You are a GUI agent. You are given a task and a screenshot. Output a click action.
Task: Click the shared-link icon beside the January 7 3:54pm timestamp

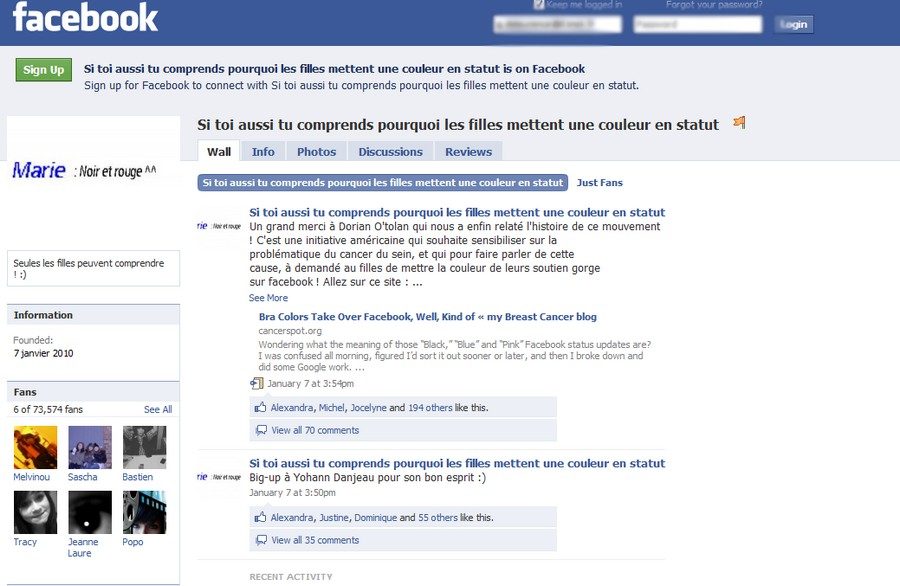pos(257,383)
